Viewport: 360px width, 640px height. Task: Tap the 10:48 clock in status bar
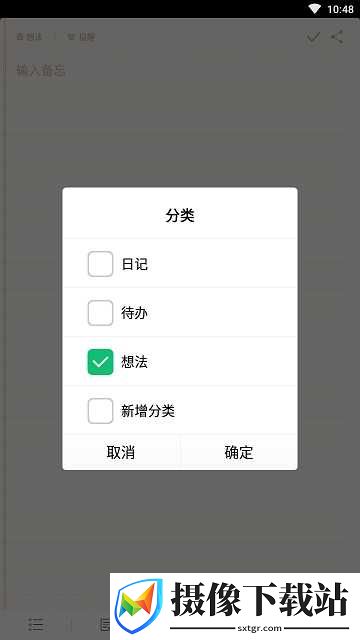click(340, 9)
